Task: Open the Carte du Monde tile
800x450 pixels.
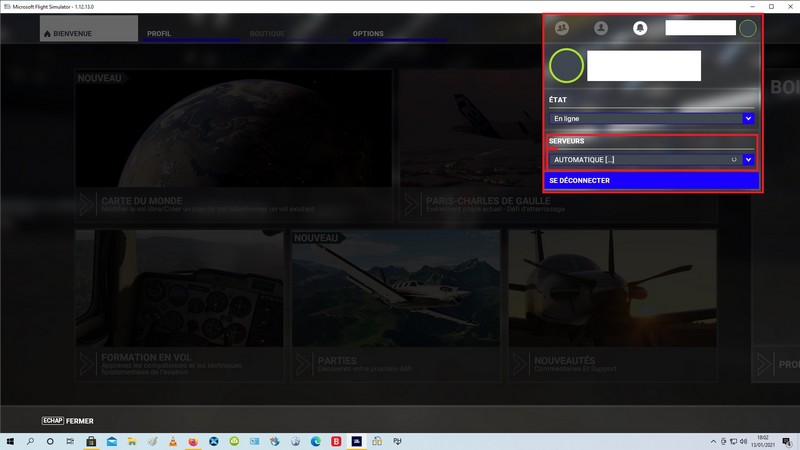Action: click(x=234, y=145)
